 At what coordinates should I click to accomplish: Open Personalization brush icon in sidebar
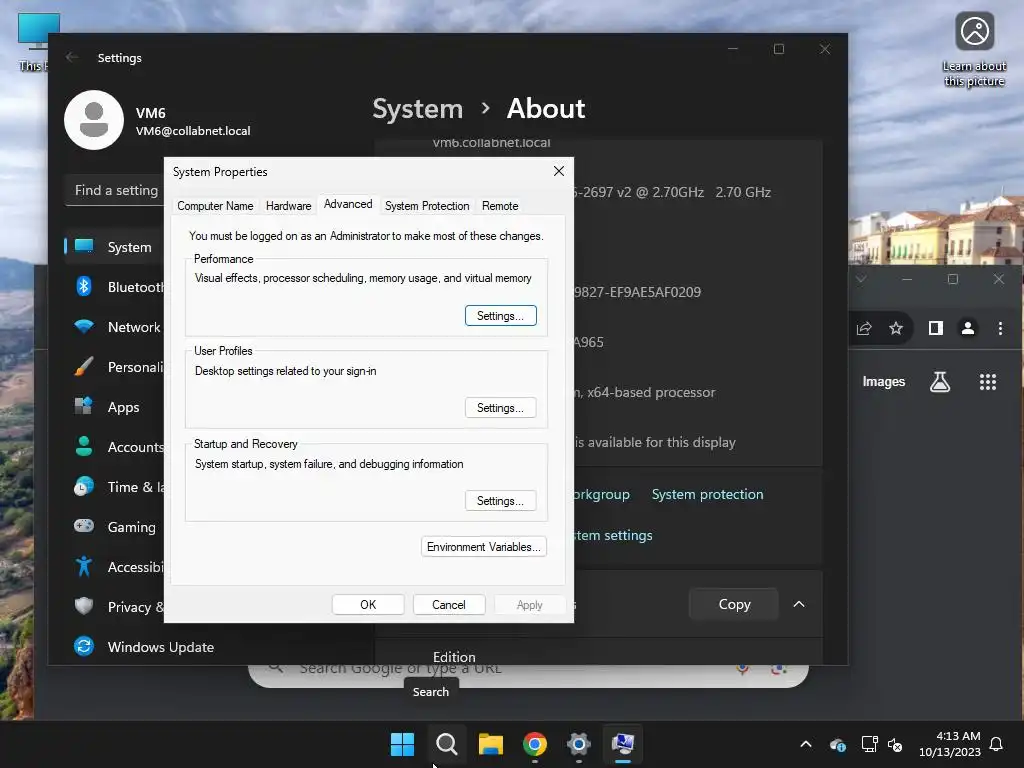click(84, 366)
